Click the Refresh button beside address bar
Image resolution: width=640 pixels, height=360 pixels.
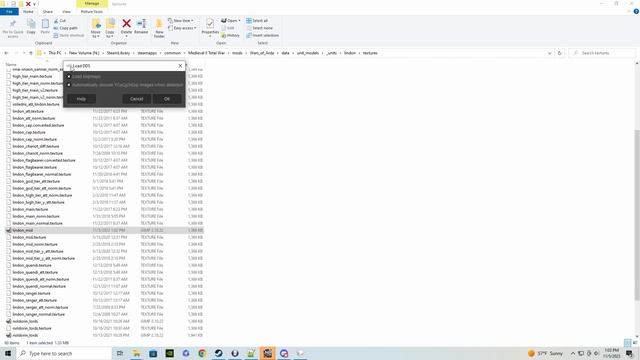click(x=560, y=53)
